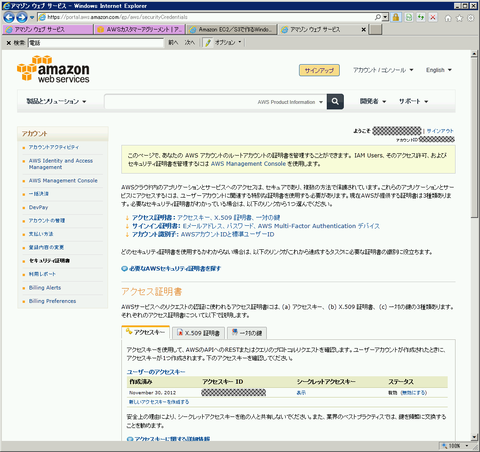
Task: Open the recent pages dropdown beside Forward arrow
Action: (x=32, y=17)
